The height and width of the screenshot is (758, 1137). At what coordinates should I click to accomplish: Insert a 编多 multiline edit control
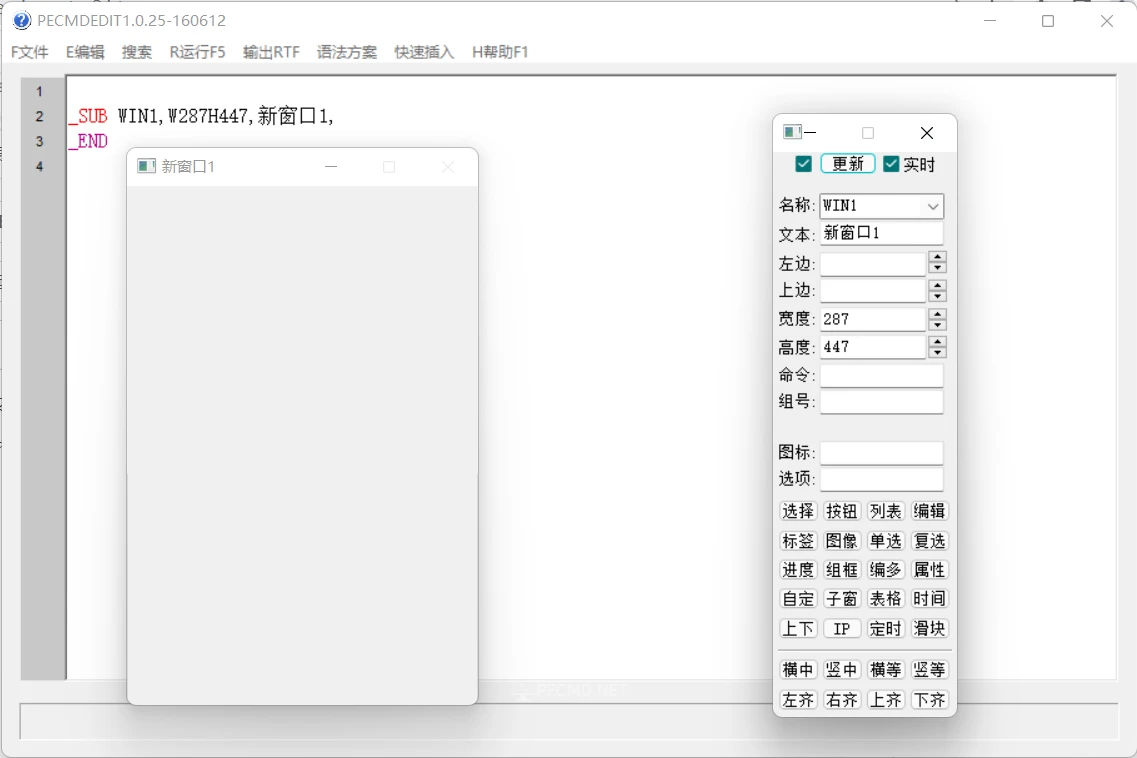point(885,570)
